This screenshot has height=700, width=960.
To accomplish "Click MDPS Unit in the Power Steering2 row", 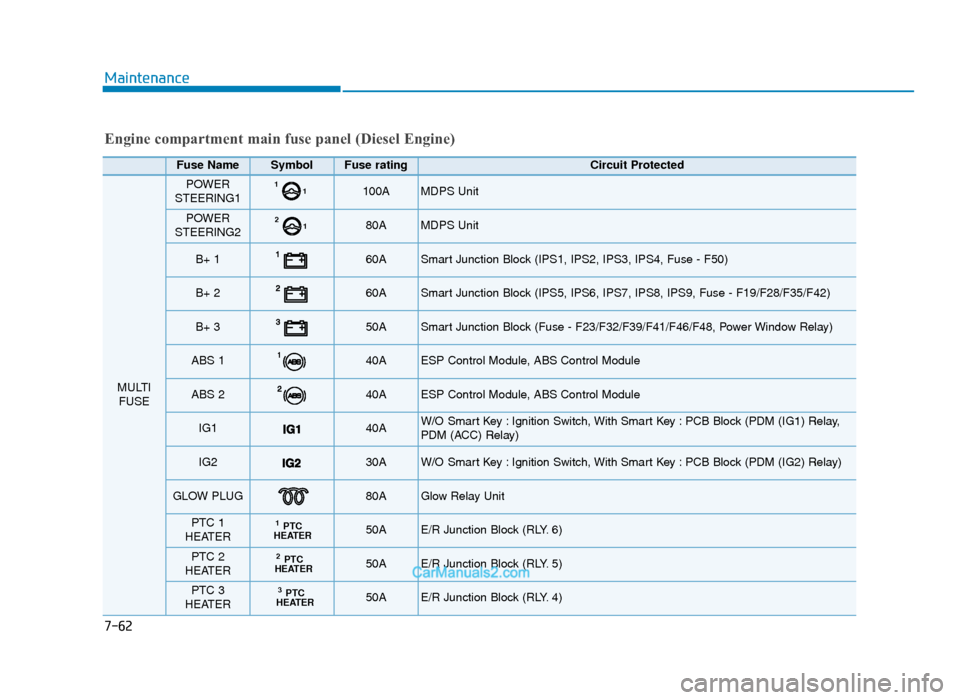I will [449, 225].
